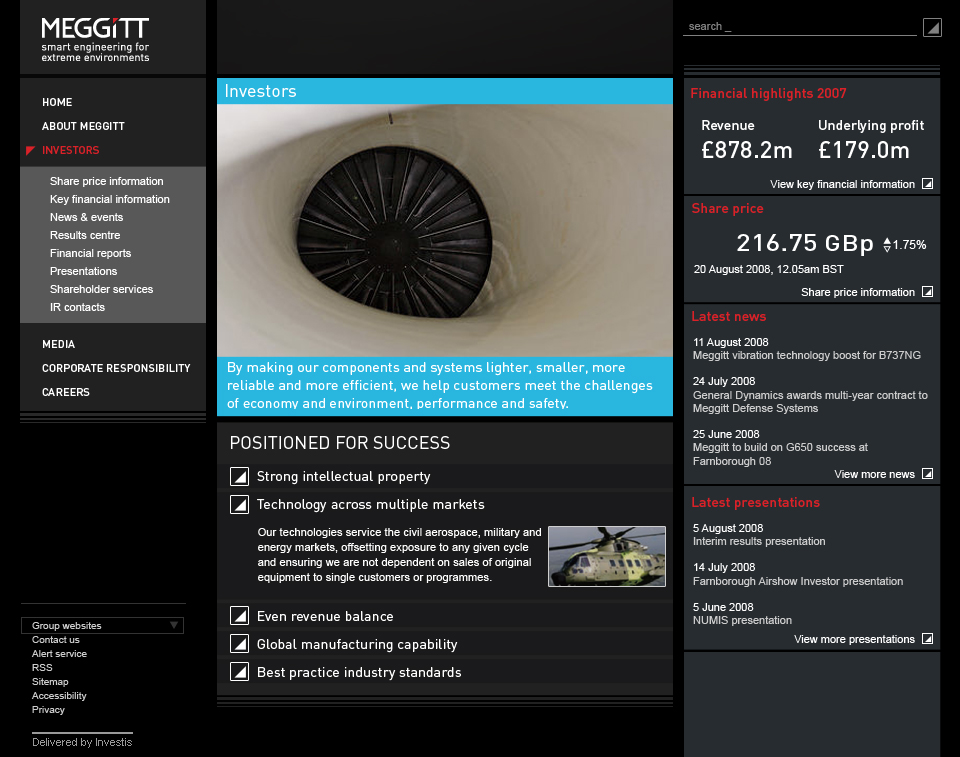
Task: Open the Group websites dropdown
Action: [102, 626]
